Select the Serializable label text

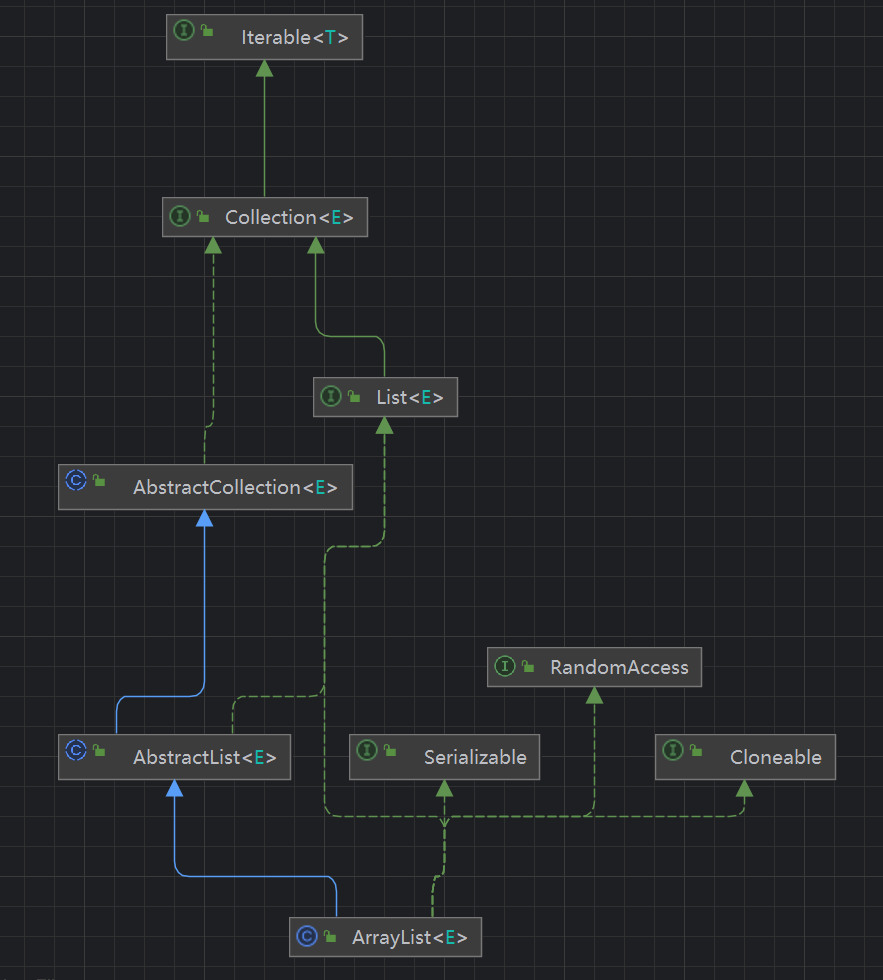pyautogui.click(x=475, y=758)
